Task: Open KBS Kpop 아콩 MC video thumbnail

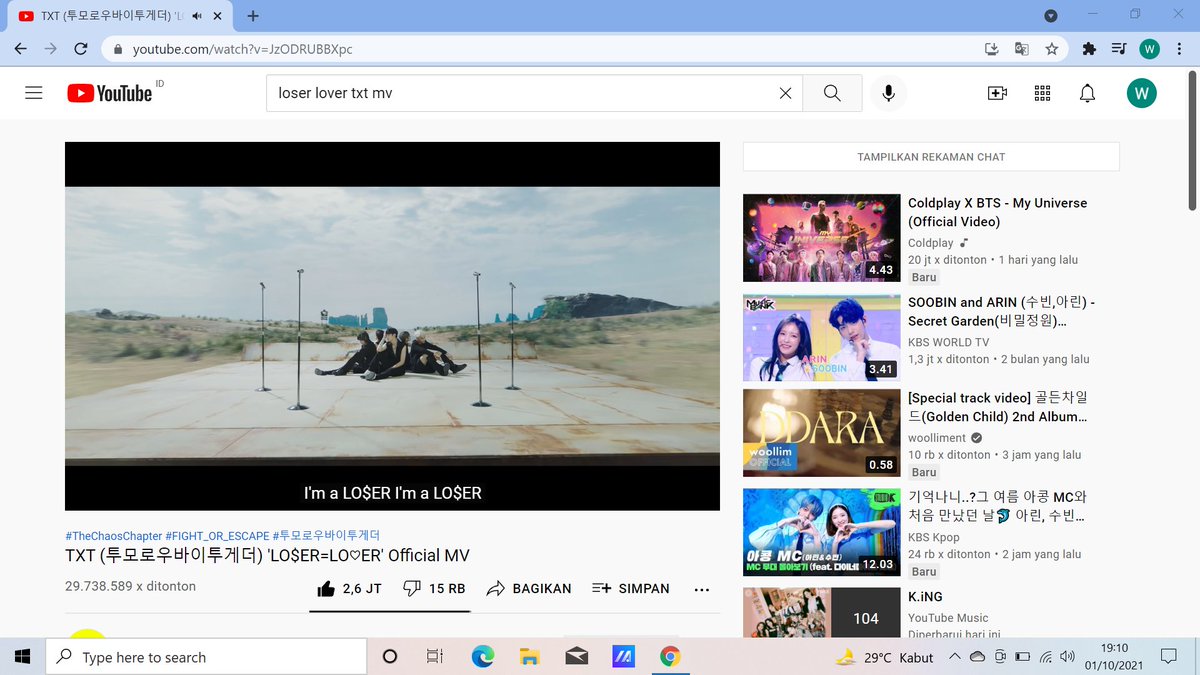Action: coord(822,533)
